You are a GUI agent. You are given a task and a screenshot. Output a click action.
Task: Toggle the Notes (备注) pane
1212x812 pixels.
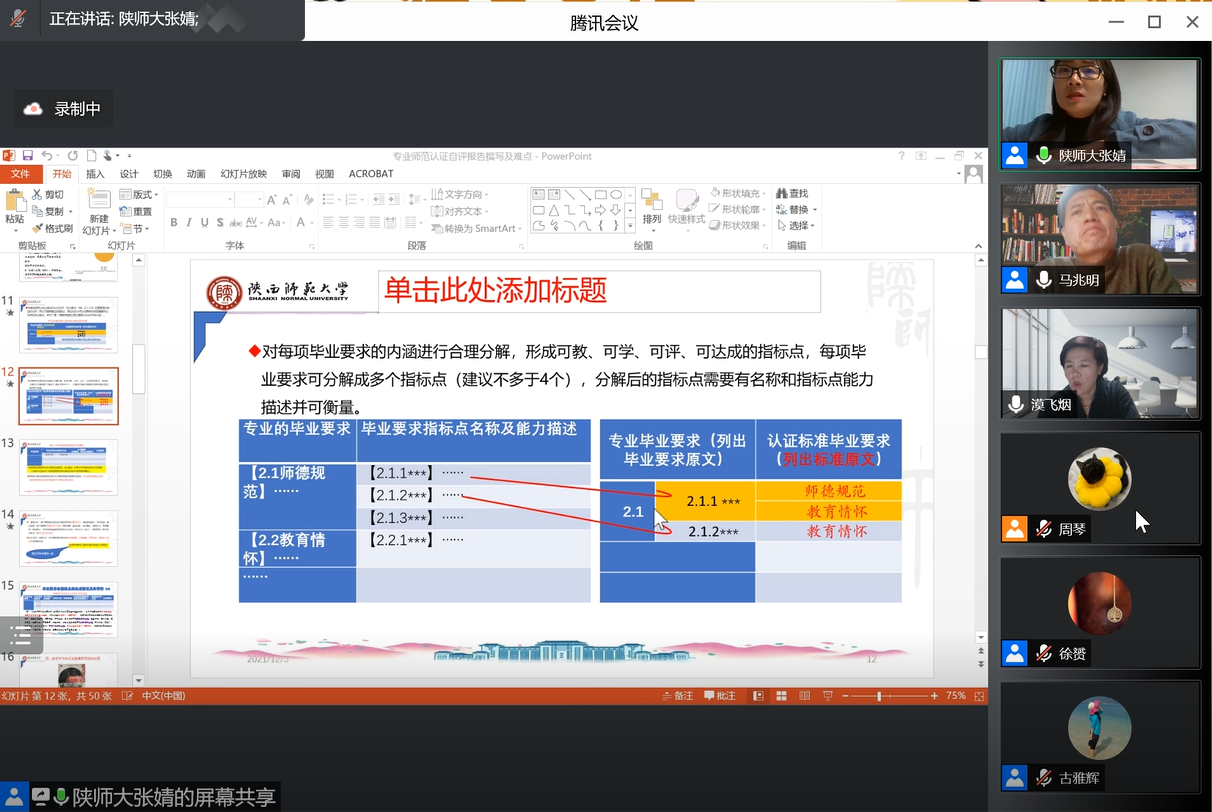coord(677,696)
